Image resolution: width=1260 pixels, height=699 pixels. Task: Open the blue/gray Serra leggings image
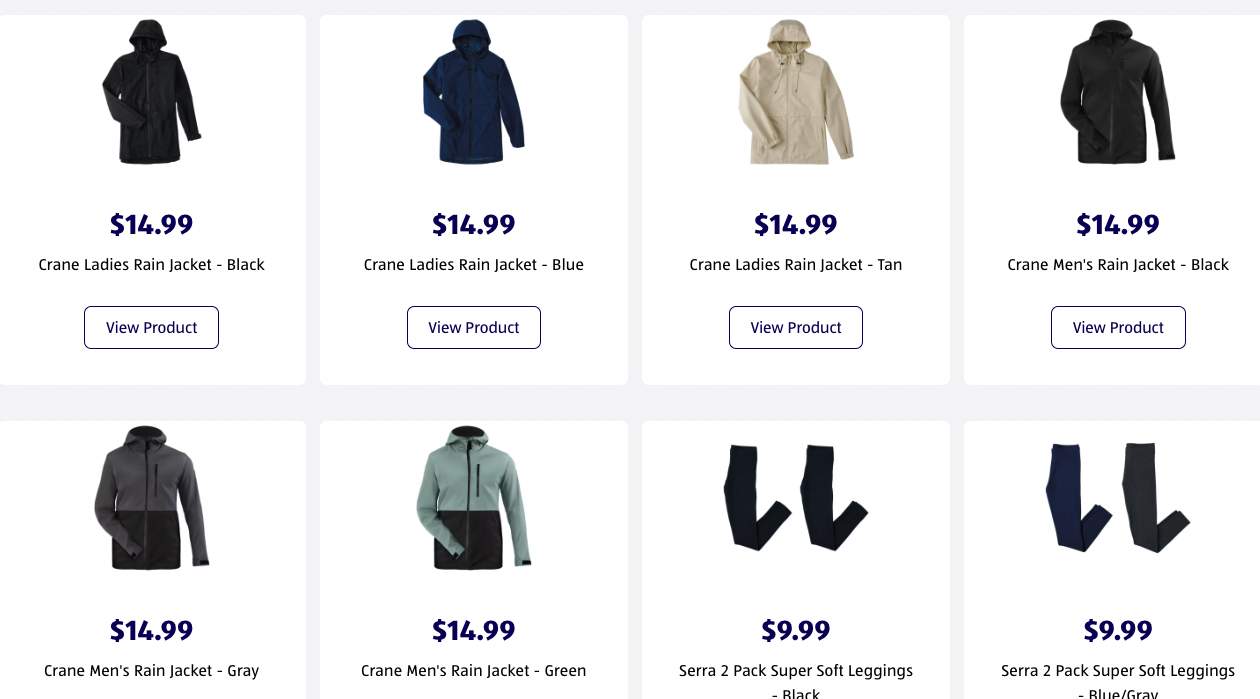tap(1118, 498)
